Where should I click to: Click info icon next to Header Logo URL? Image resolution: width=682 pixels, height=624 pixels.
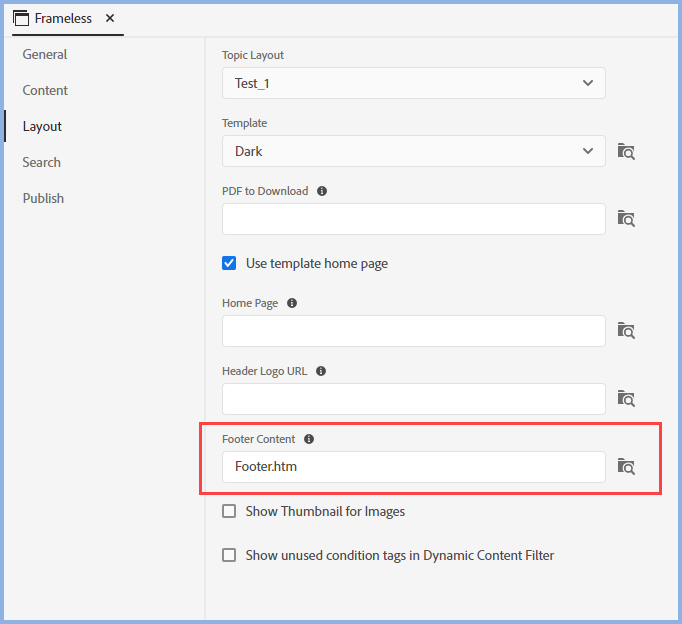(x=321, y=371)
